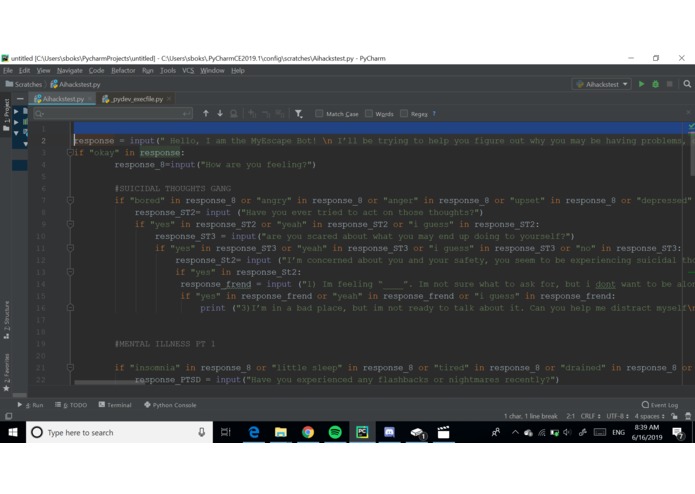Collapse the fold marker at line 21

tap(70, 367)
